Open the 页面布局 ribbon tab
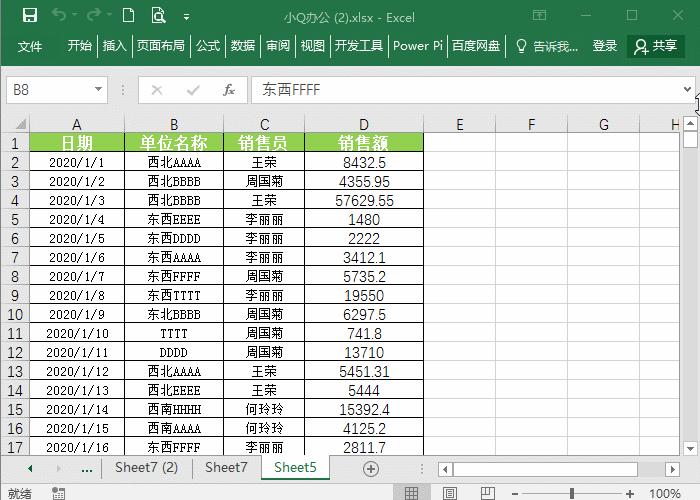 [x=161, y=46]
